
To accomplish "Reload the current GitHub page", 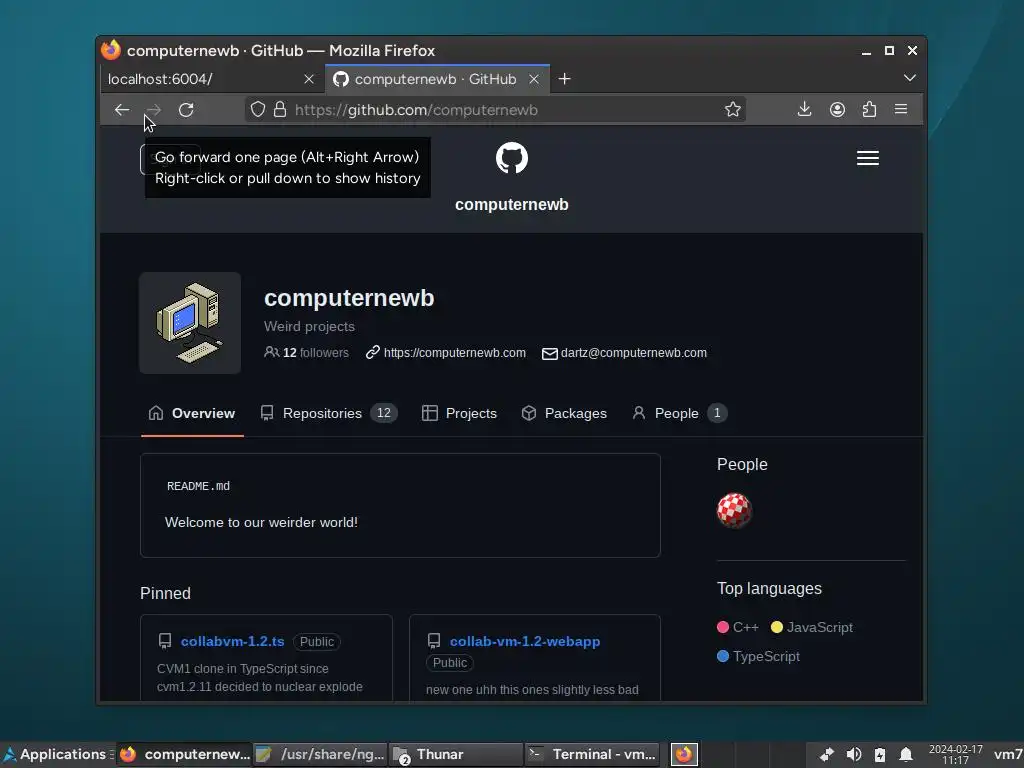I will (186, 110).
